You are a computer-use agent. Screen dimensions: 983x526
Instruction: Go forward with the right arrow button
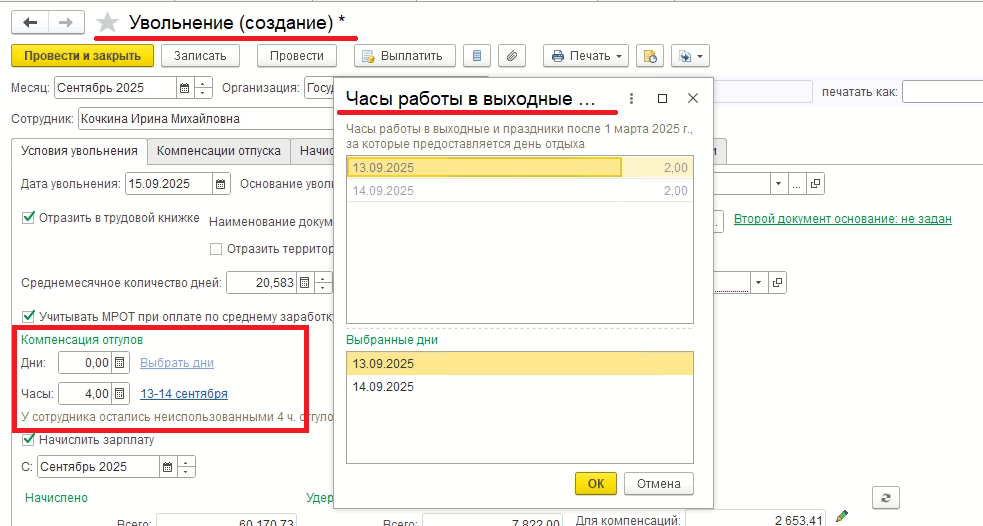(66, 23)
